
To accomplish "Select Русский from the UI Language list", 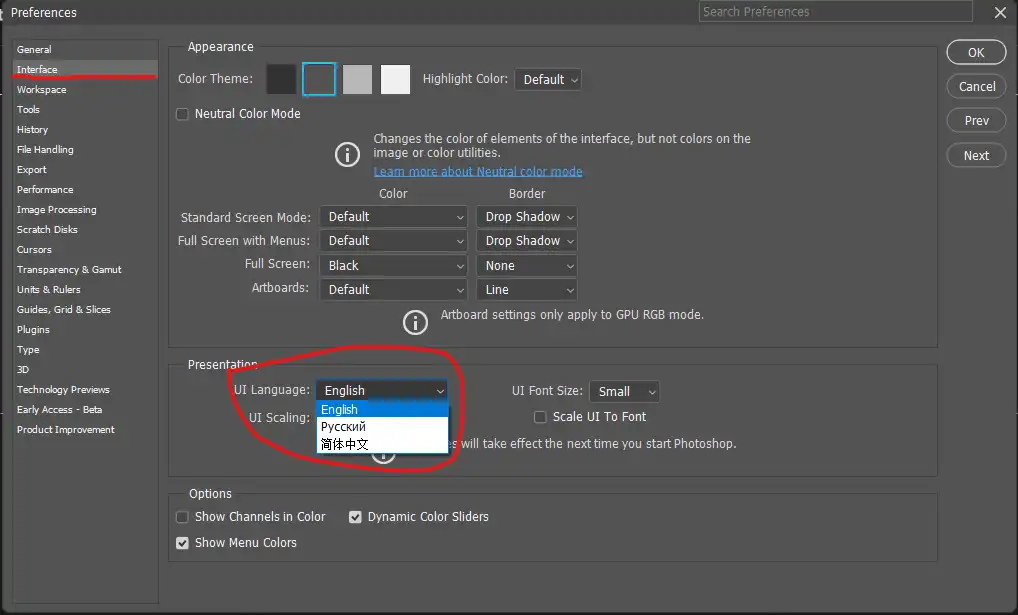I will (x=344, y=427).
